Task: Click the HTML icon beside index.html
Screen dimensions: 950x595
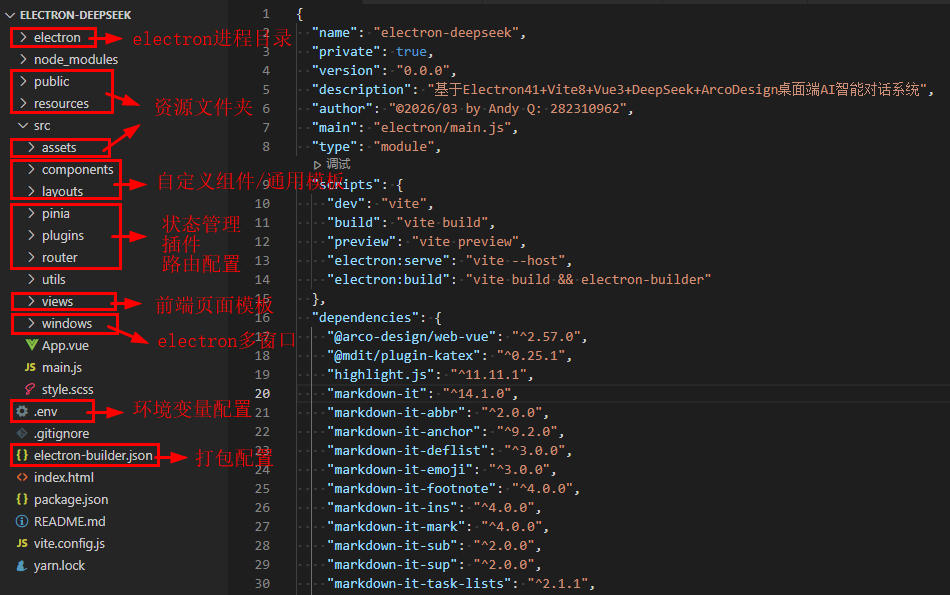Action: point(22,477)
